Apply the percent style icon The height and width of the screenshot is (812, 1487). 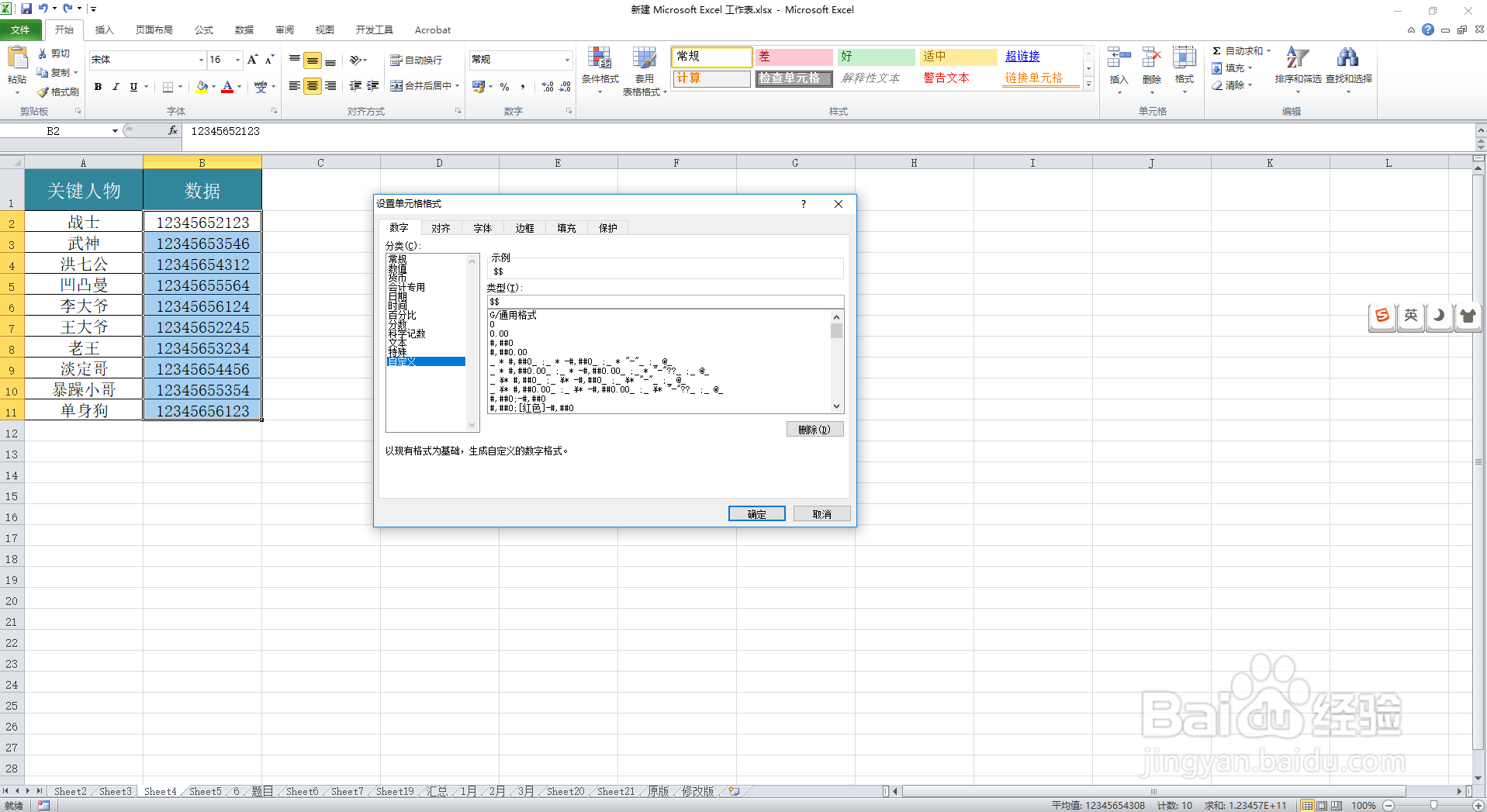pos(505,87)
